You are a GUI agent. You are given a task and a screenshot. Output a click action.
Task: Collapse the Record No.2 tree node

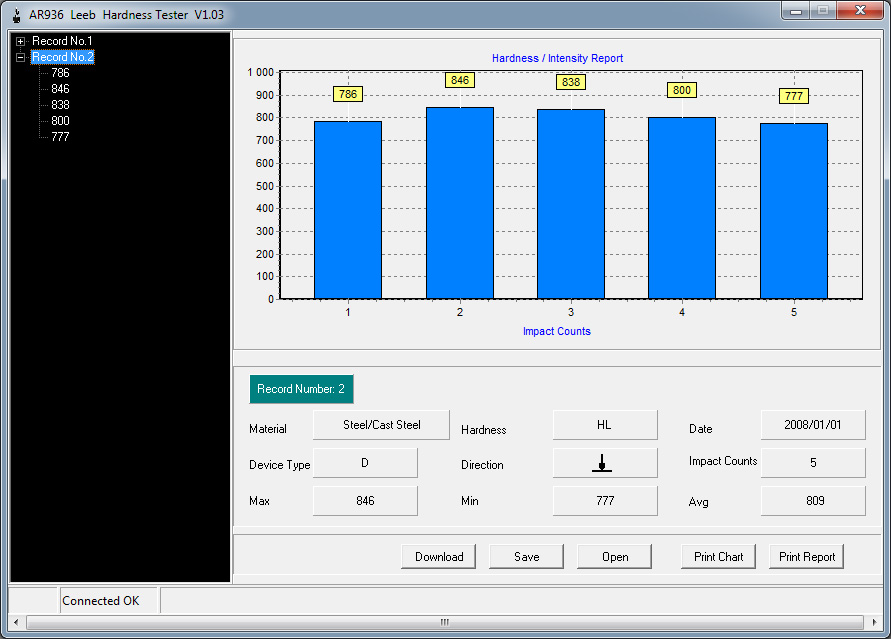(x=20, y=57)
